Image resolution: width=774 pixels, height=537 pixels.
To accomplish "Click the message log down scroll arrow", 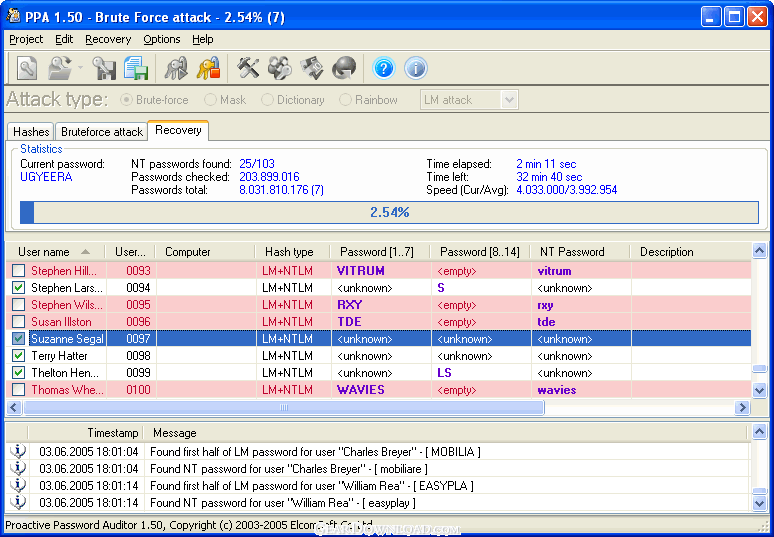I will coord(759,503).
